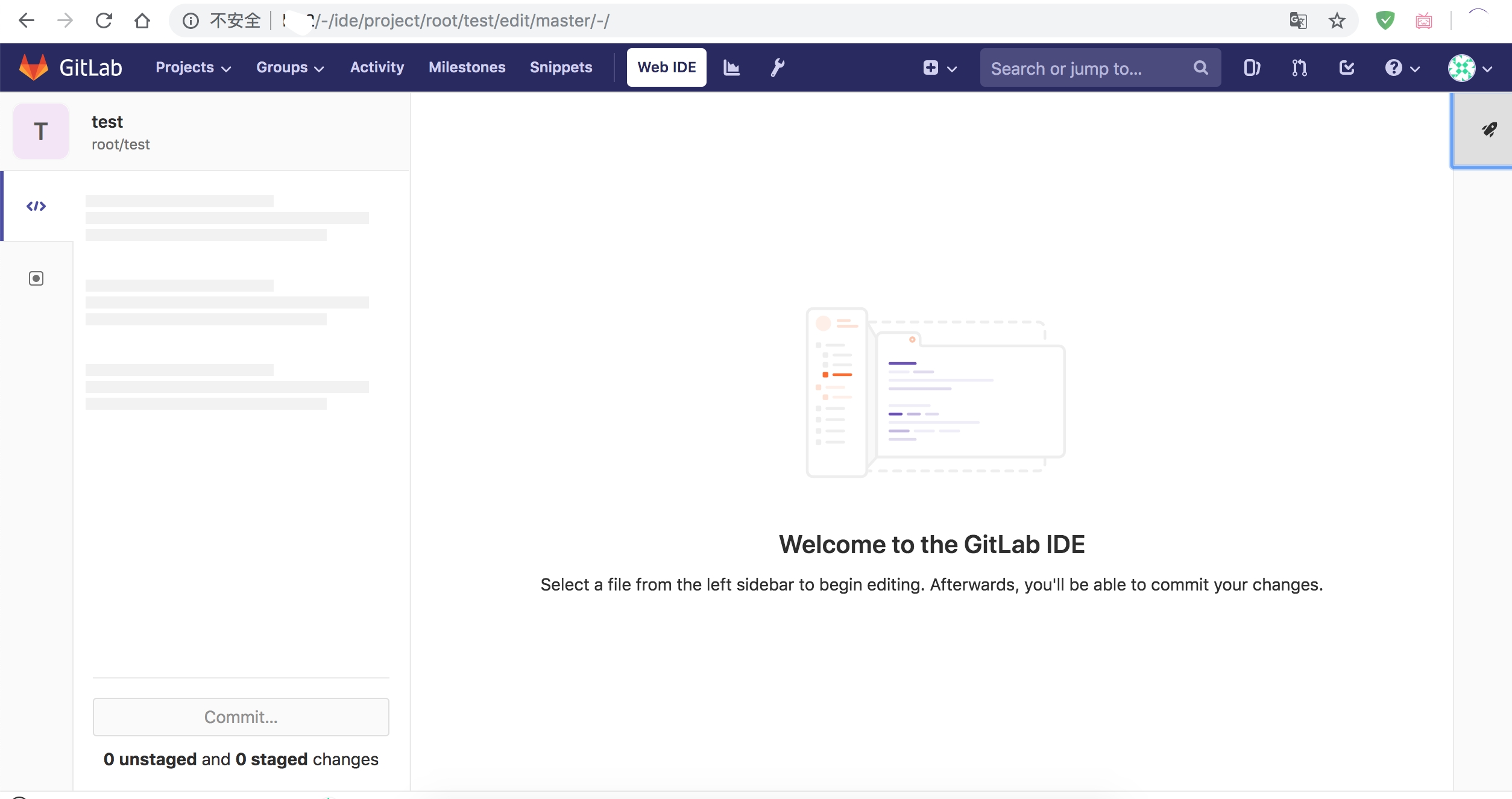The width and height of the screenshot is (1512, 799).
Task: Open the review panel icon in left sidebar
Action: pos(36,278)
